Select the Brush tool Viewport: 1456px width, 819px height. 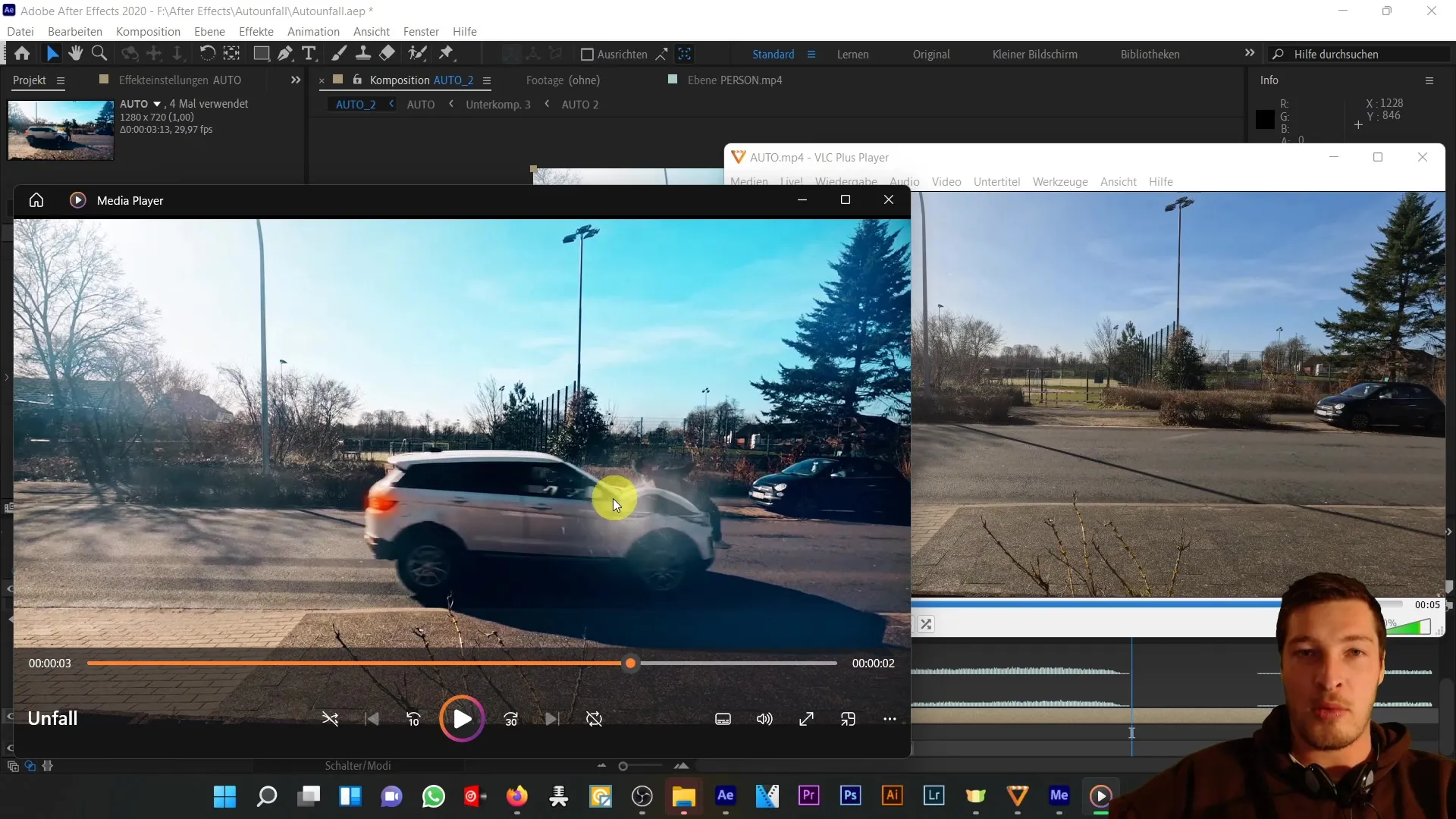(x=339, y=54)
